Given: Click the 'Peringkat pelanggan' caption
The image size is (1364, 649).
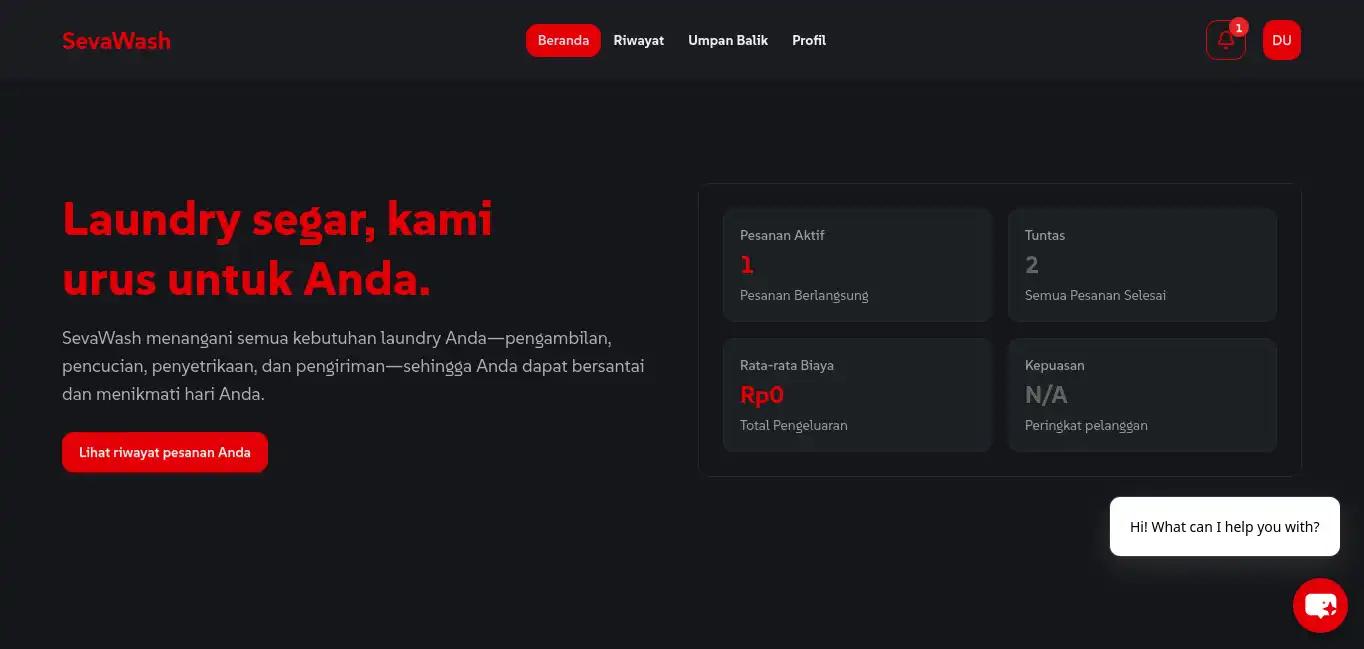Looking at the screenshot, I should (1086, 425).
